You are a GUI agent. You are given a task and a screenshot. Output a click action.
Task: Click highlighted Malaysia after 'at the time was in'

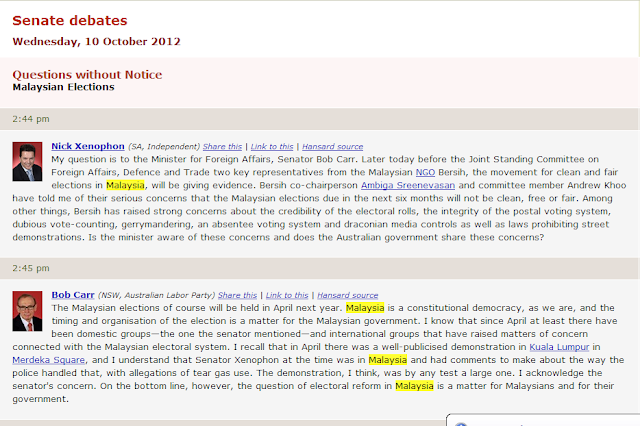pyautogui.click(x=388, y=360)
